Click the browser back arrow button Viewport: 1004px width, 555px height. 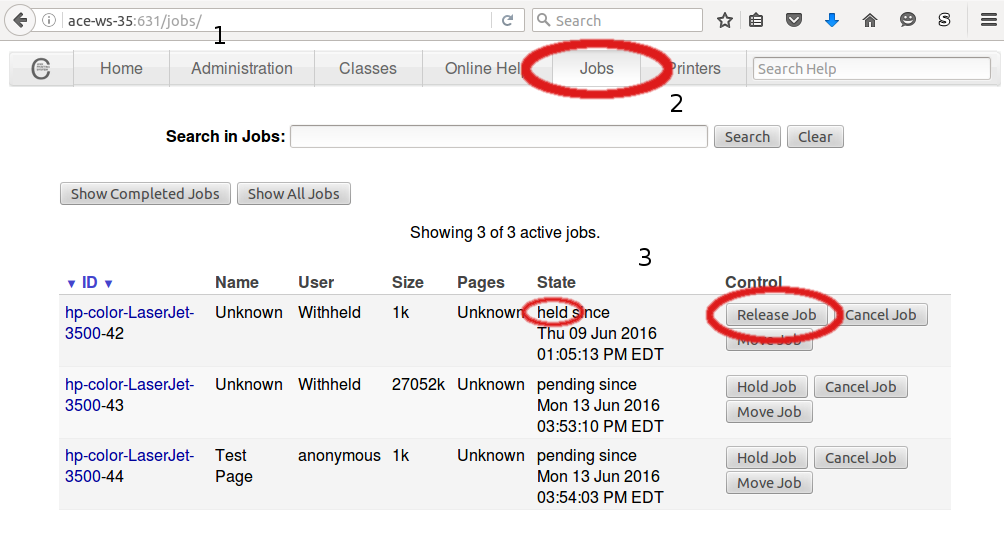(x=20, y=20)
